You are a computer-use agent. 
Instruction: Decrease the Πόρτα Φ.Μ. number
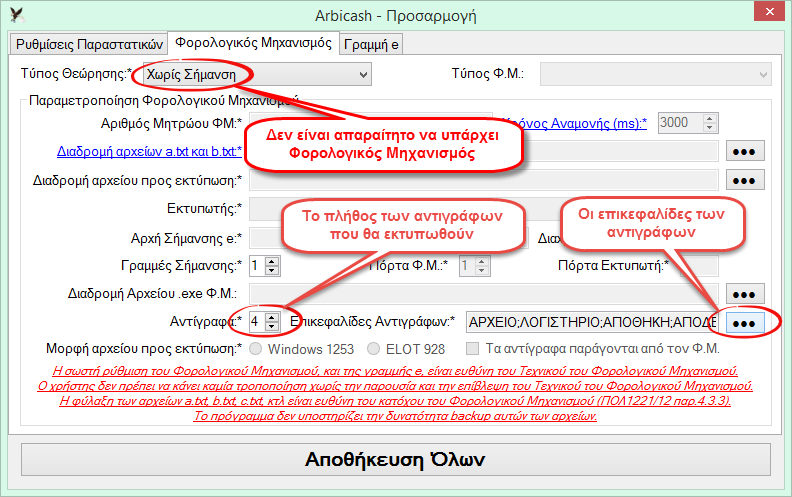coord(481,270)
